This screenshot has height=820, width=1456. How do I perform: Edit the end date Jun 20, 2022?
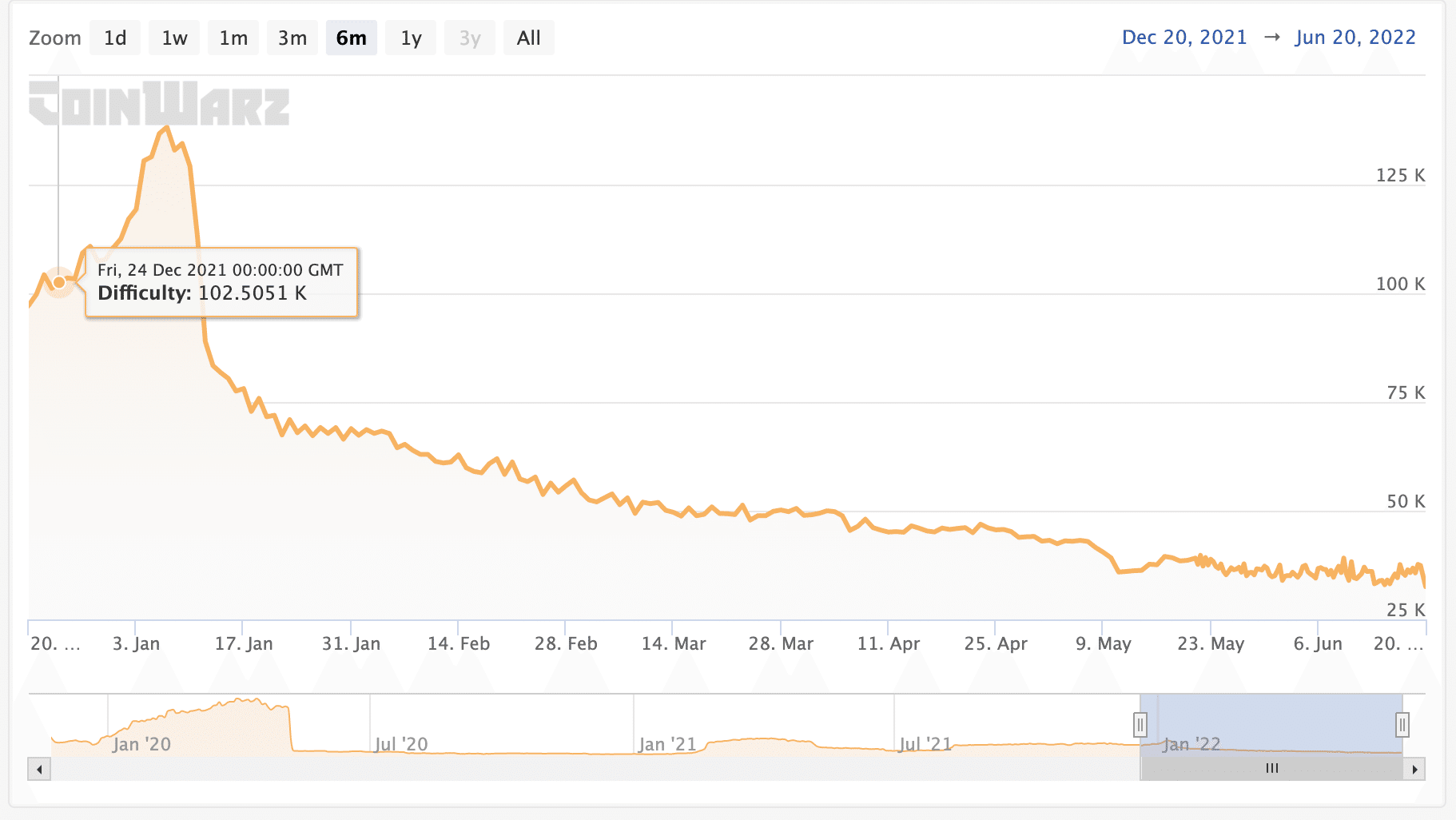point(1355,38)
